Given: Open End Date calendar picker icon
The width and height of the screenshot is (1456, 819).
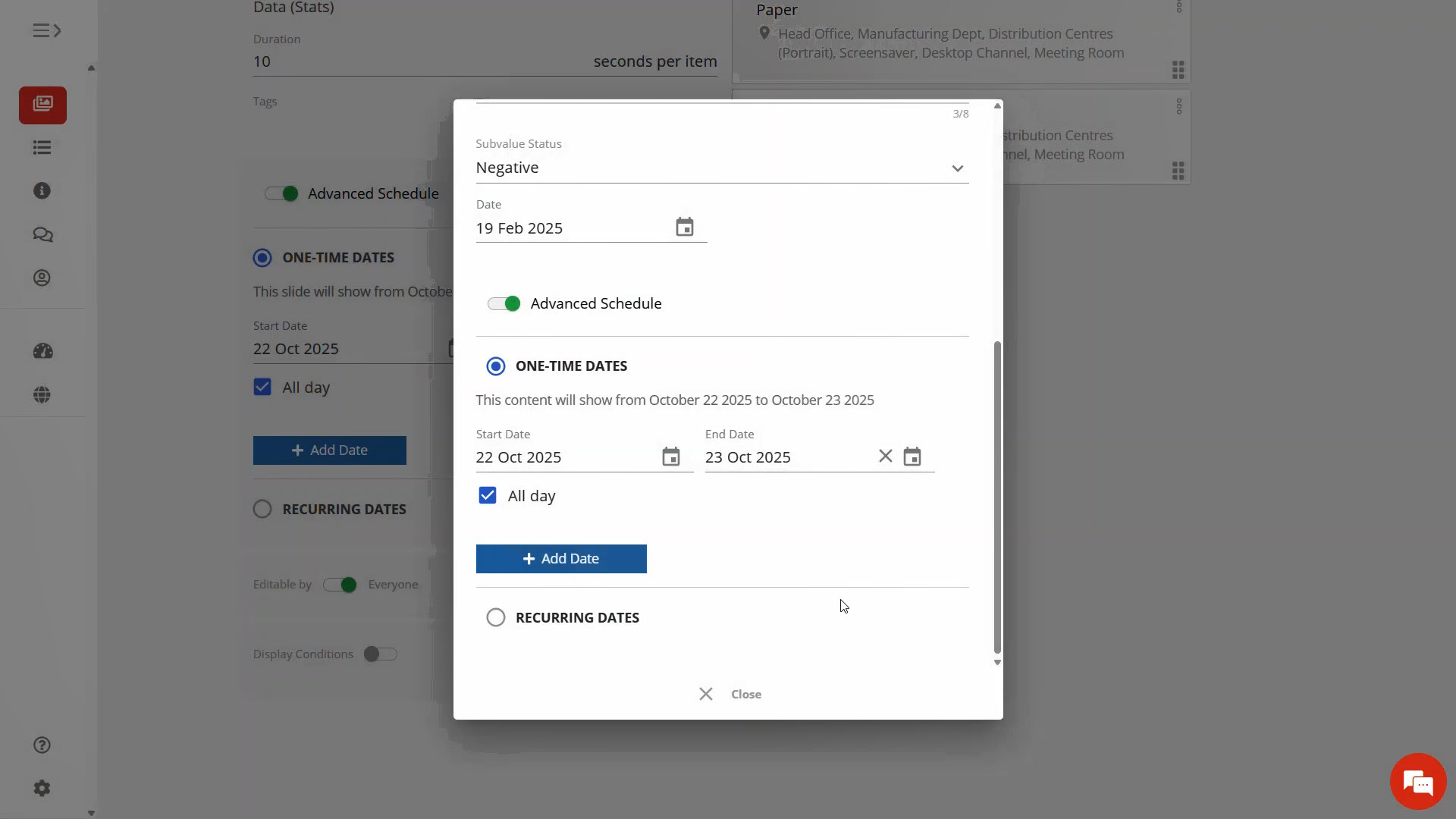Looking at the screenshot, I should [x=912, y=457].
